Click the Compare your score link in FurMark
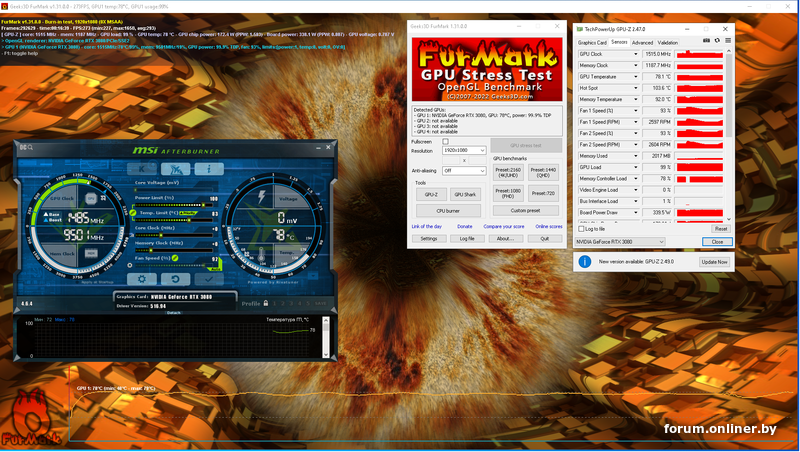800x452 pixels. click(x=504, y=227)
